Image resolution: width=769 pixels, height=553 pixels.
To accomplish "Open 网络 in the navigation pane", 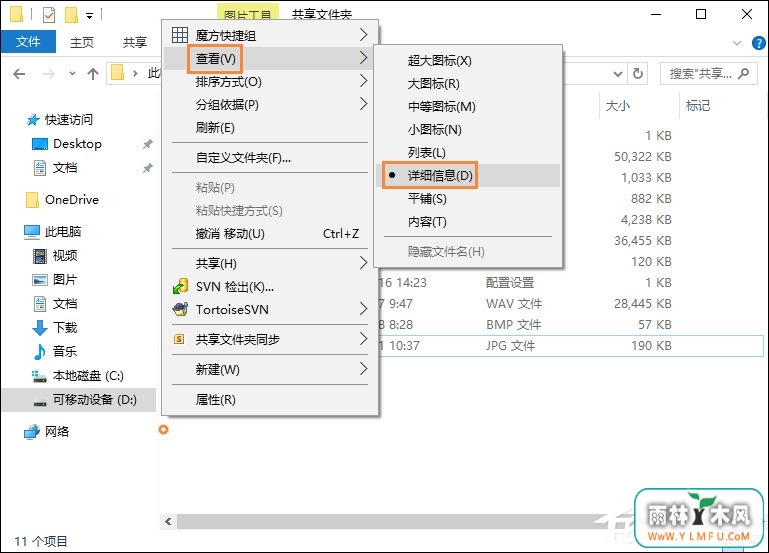I will (x=57, y=431).
